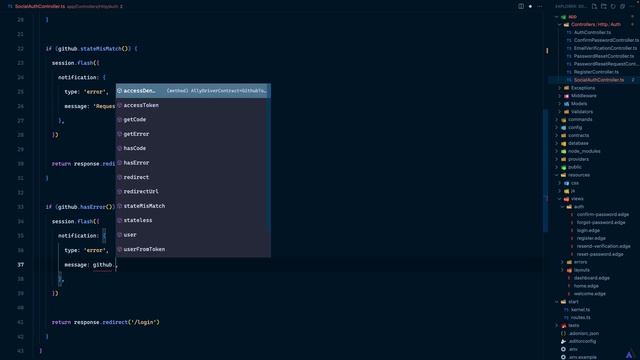Screen dimensions: 640x360
Task: Open login.edge view file
Action: 588,231
